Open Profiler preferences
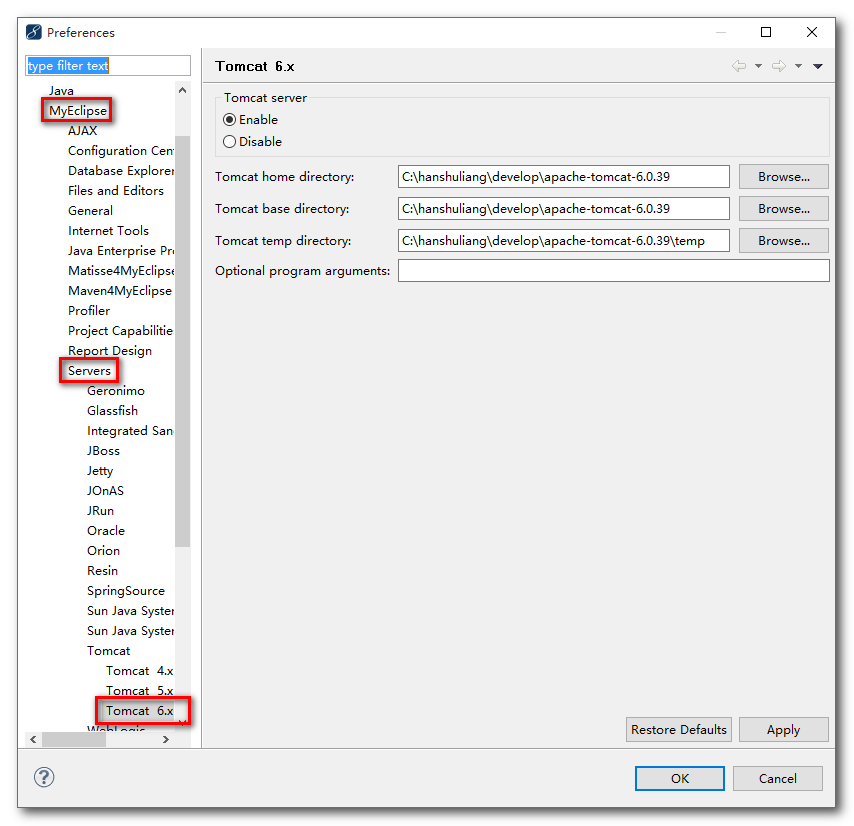This screenshot has width=854, height=826. (89, 311)
